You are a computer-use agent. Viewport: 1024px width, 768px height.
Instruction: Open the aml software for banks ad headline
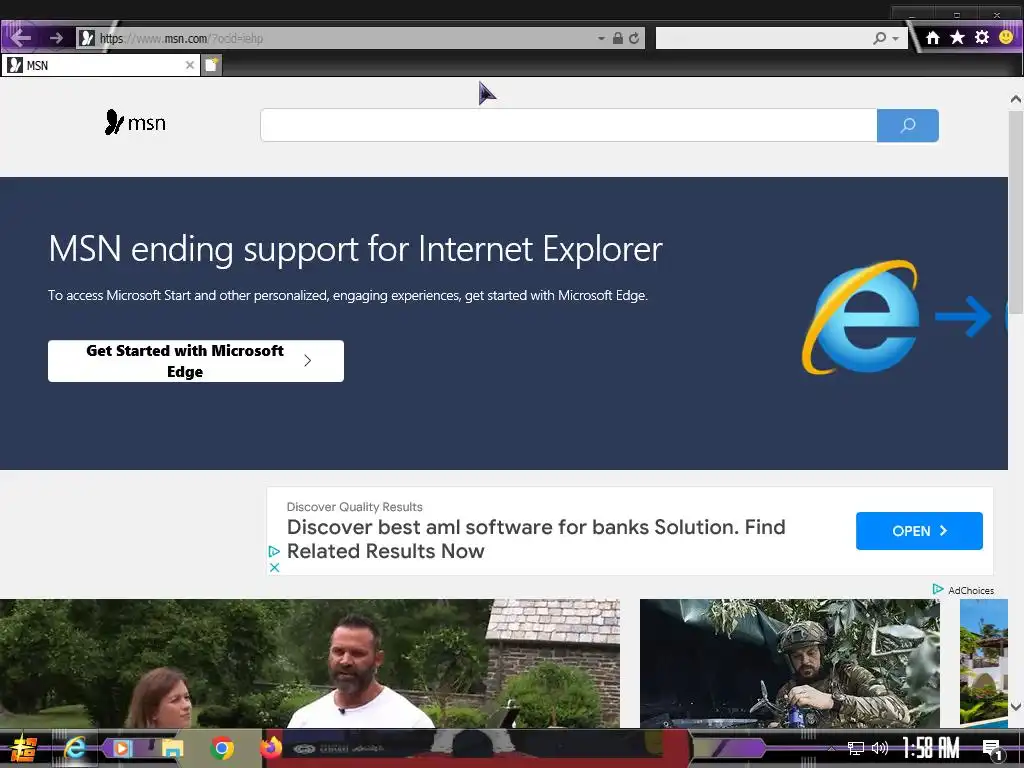click(x=536, y=539)
